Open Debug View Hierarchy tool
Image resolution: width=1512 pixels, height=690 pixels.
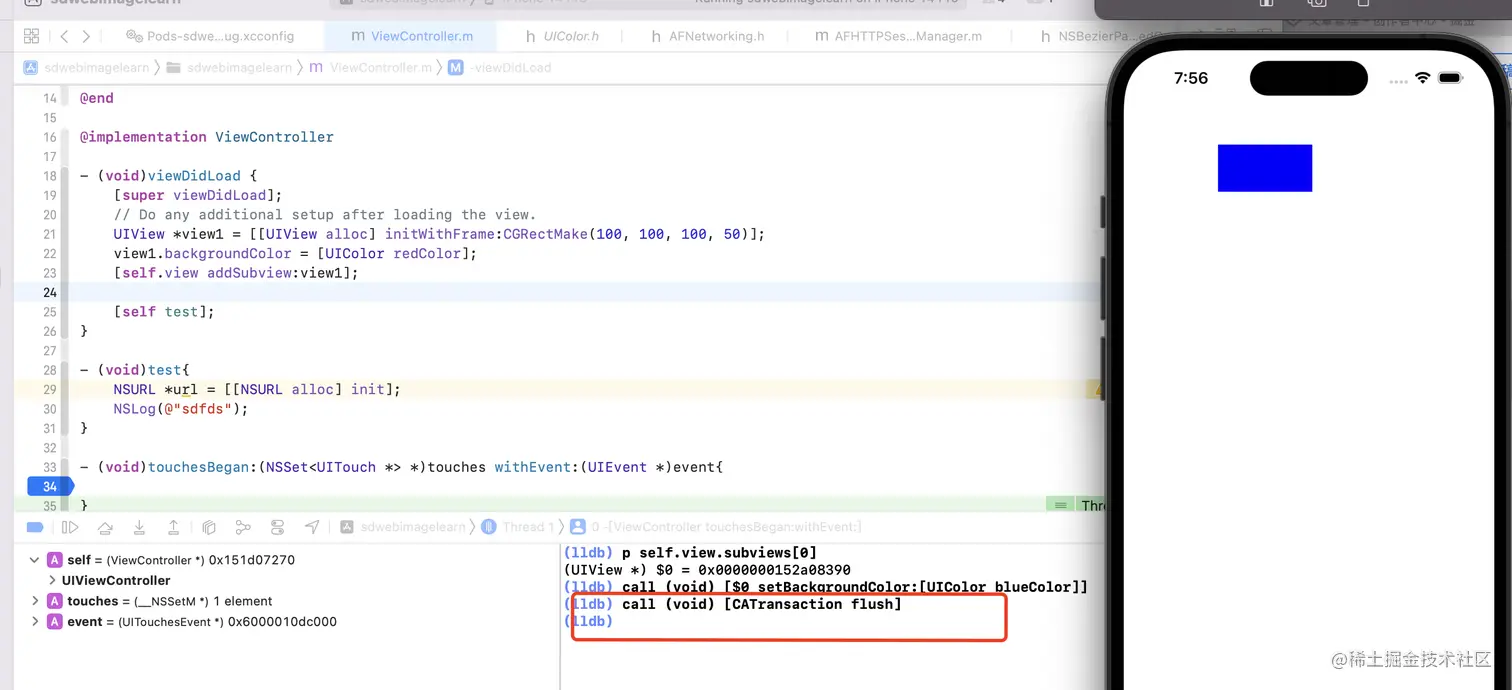(209, 527)
